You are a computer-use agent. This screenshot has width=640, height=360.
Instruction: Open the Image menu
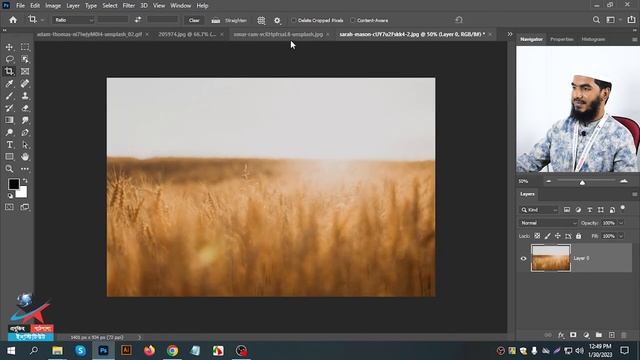(x=53, y=6)
